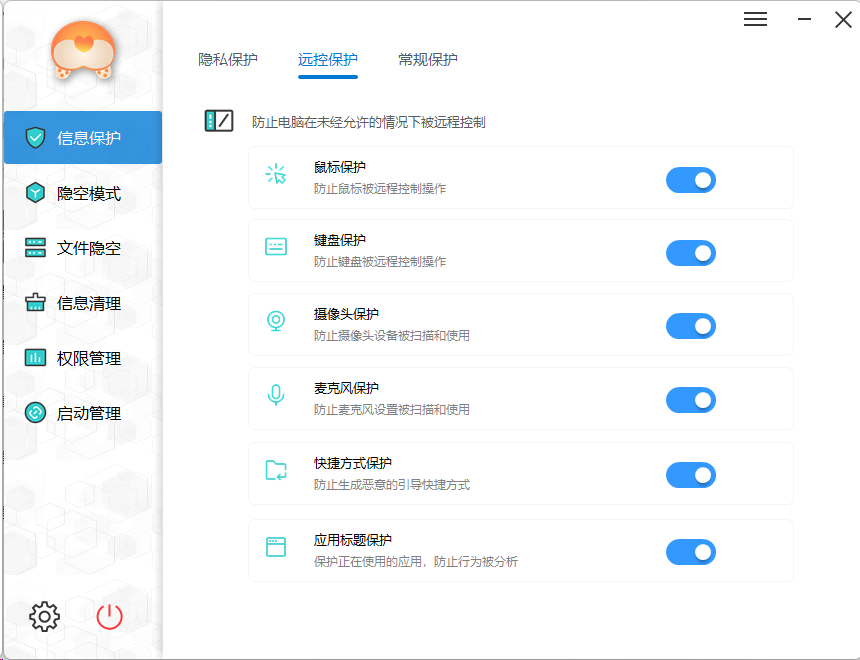Viewport: 860px width, 660px height.
Task: Click the mouse cursor icon for 鼠标保护
Action: 276,174
